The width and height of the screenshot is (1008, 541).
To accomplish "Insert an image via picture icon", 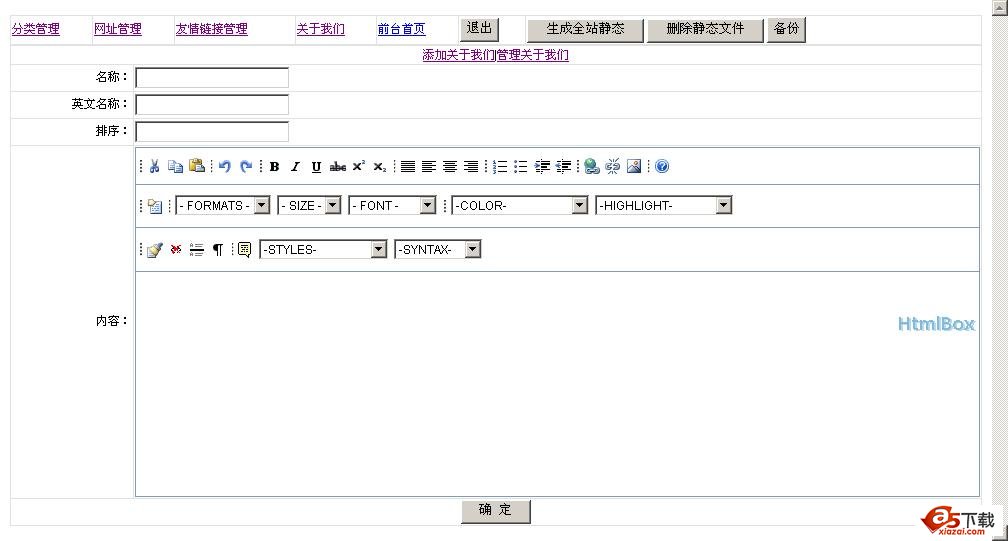I will pos(634,167).
